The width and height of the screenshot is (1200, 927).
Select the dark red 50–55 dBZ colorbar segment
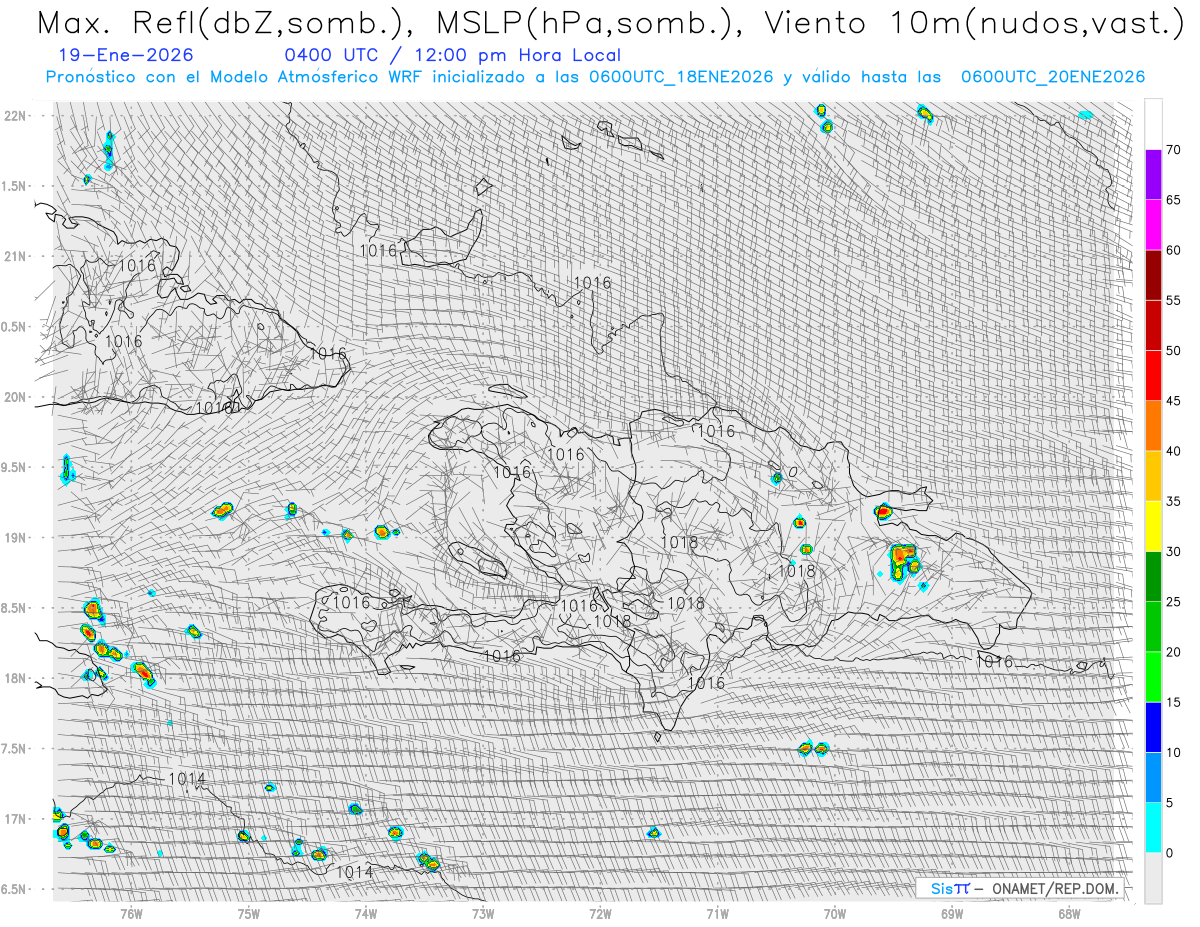tap(1153, 326)
